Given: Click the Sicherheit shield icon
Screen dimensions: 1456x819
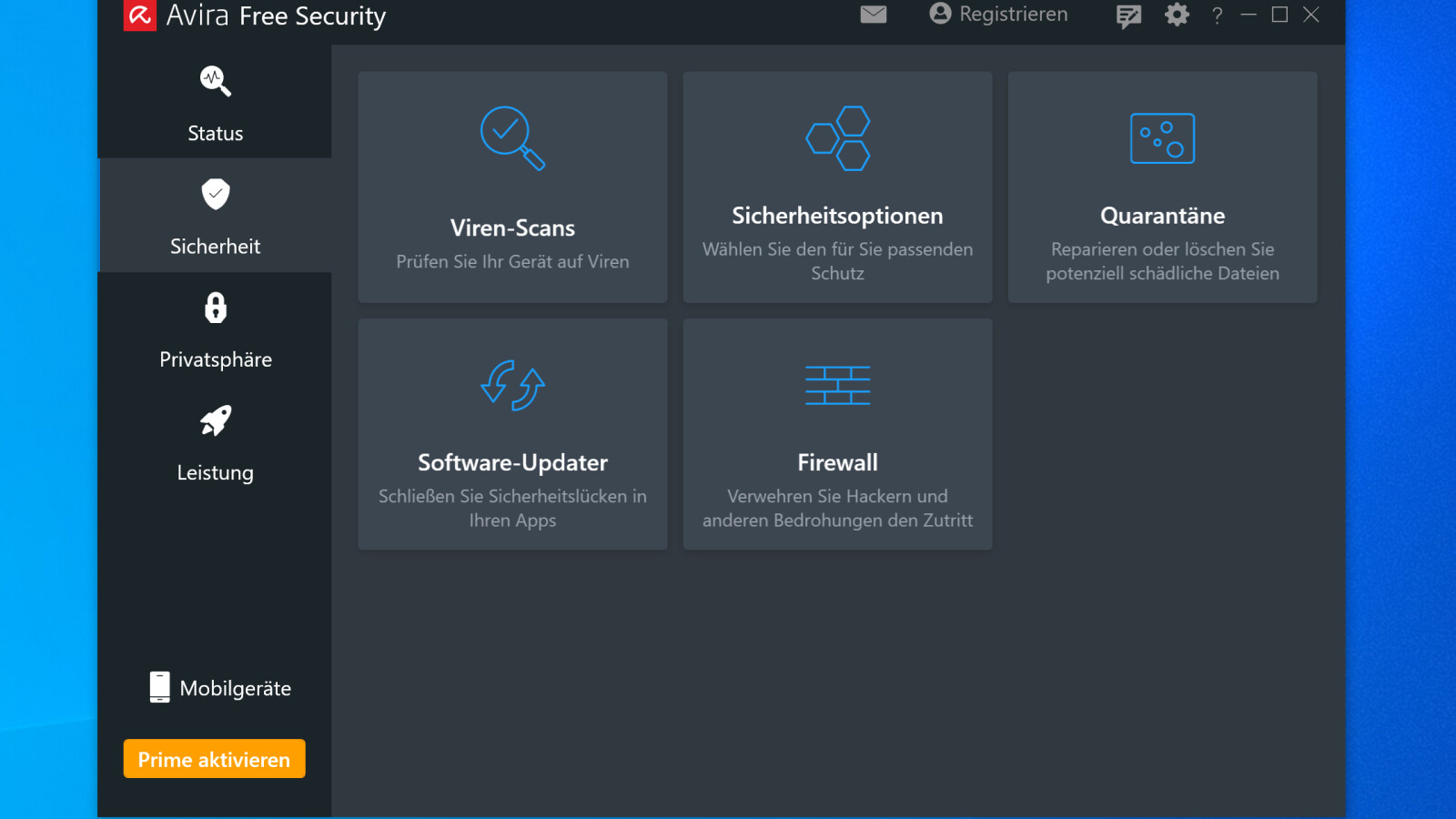Looking at the screenshot, I should click(x=214, y=194).
